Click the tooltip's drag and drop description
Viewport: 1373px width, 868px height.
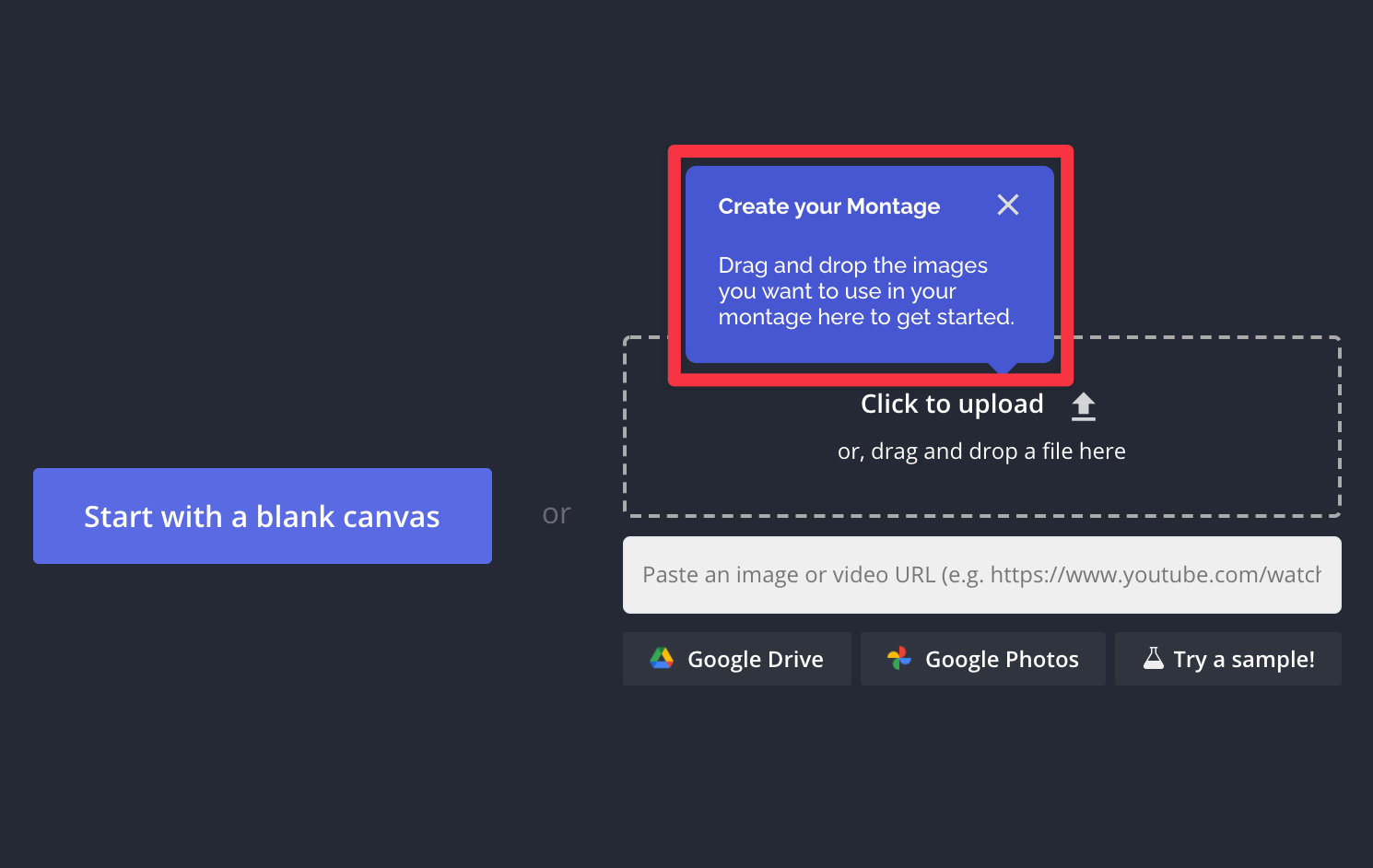[x=864, y=291]
